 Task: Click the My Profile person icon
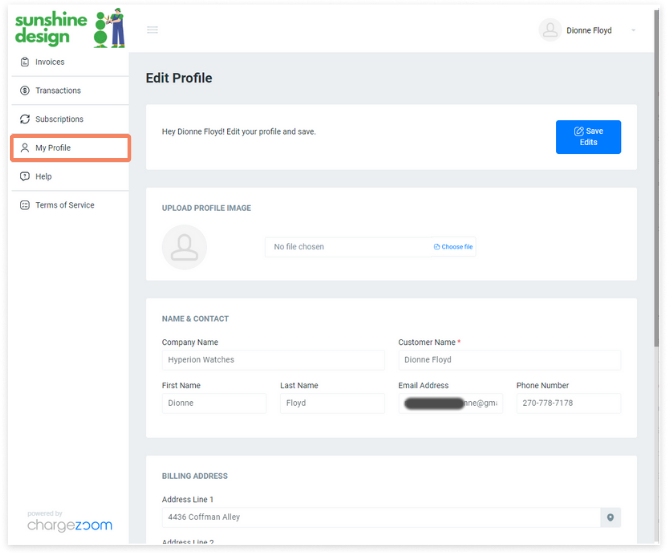point(25,148)
